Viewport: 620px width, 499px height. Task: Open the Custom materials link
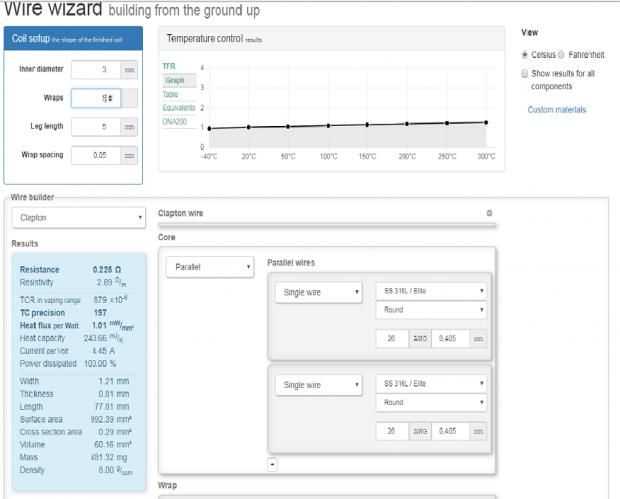pyautogui.click(x=557, y=110)
